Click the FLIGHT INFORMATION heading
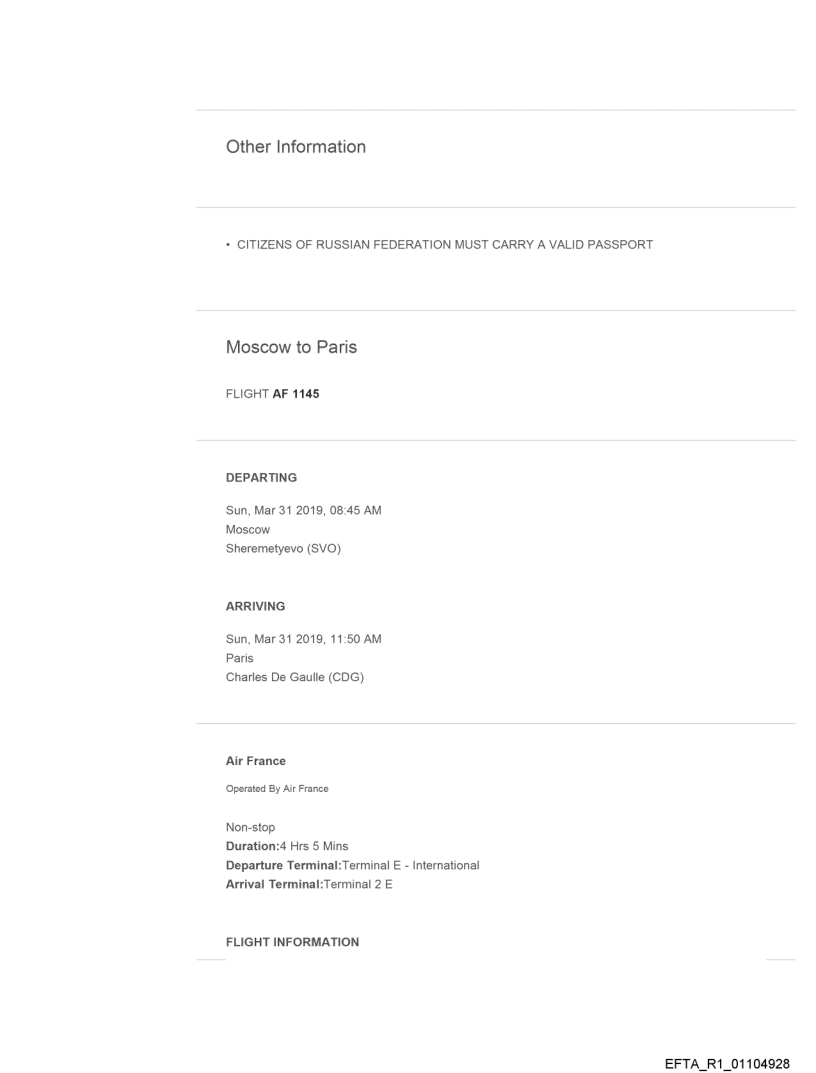816x1073 pixels. click(x=293, y=942)
